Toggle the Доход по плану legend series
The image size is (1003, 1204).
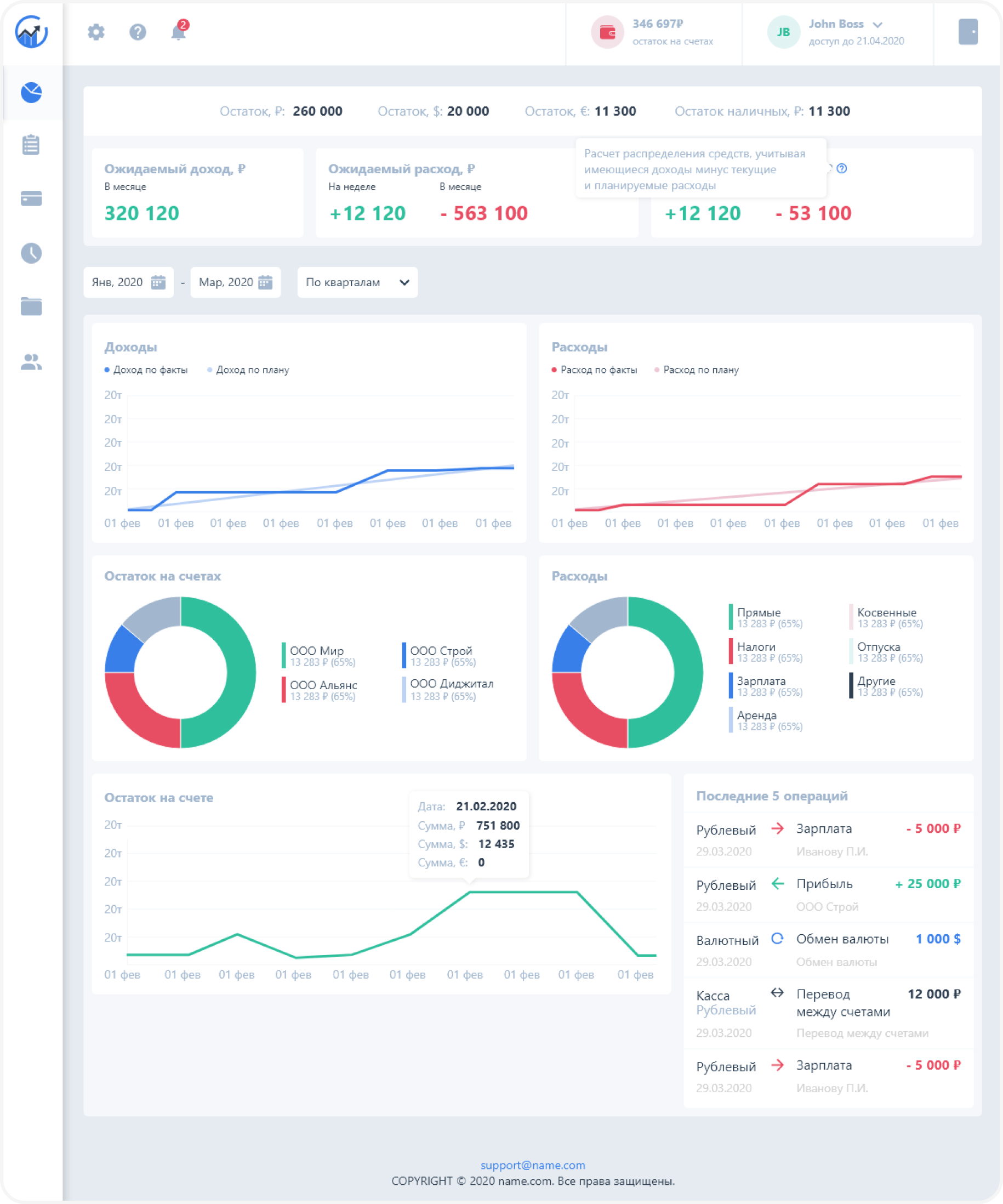click(x=248, y=370)
